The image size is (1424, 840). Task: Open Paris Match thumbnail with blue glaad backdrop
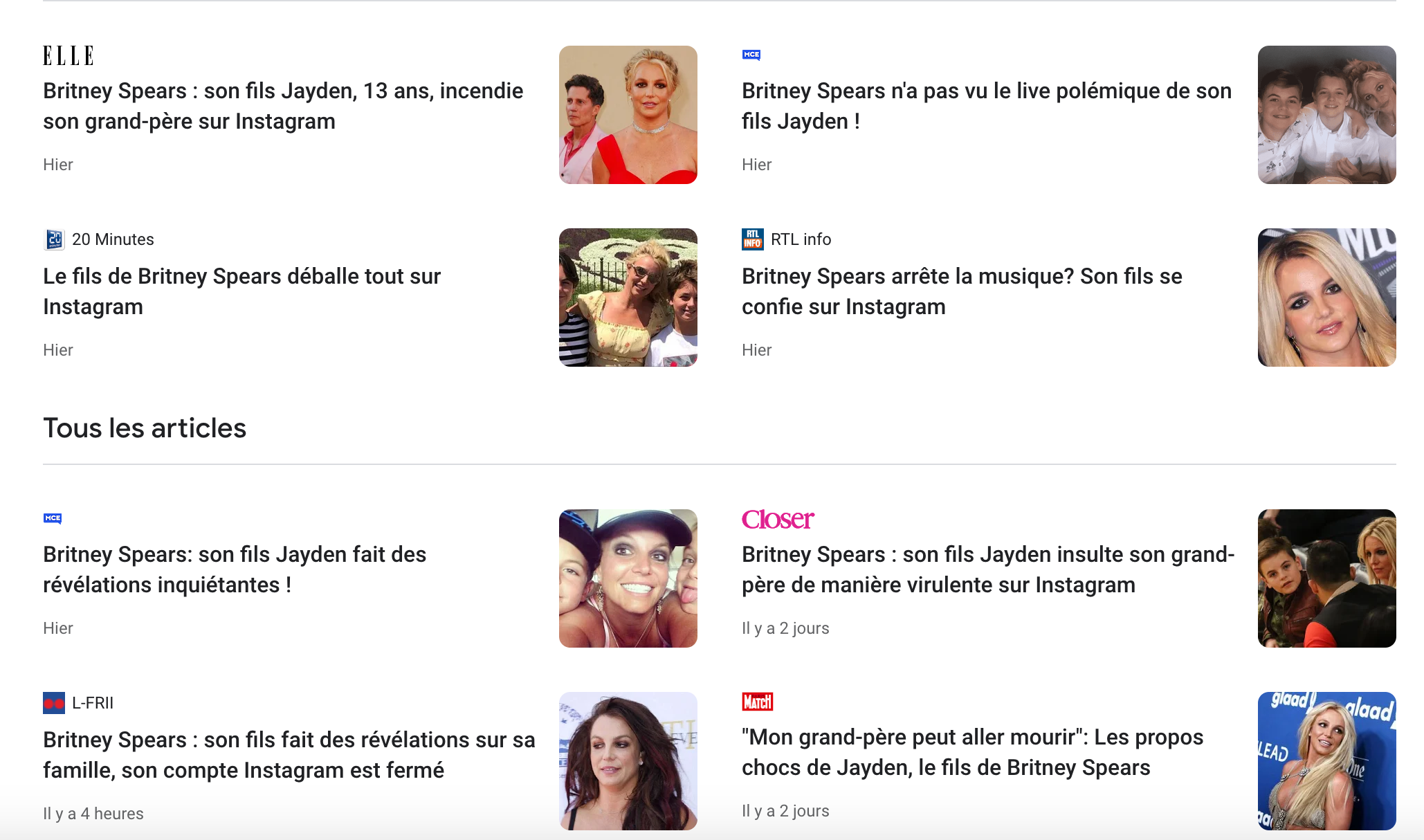pos(1327,761)
